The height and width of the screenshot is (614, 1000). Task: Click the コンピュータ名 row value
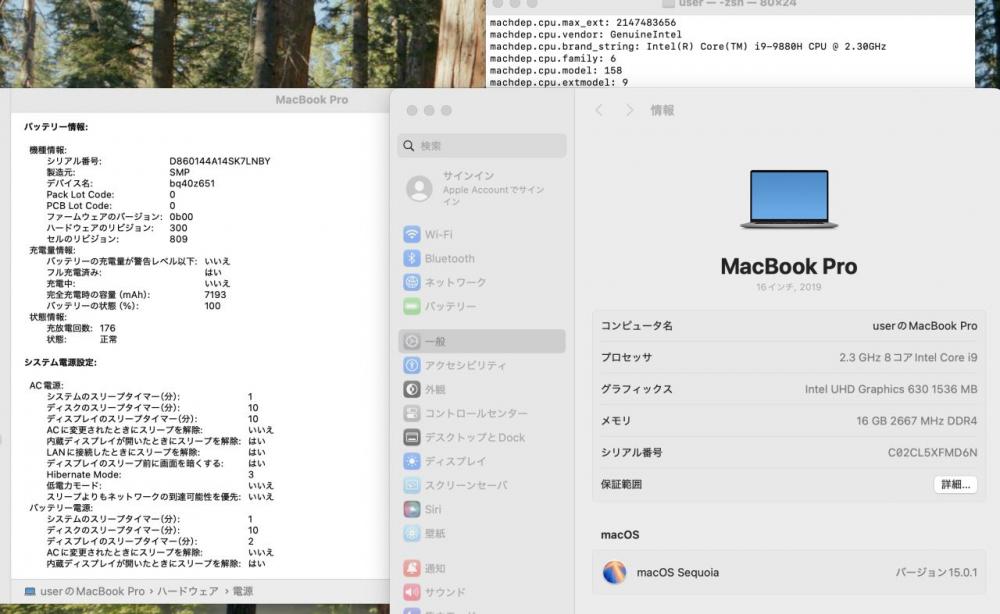[925, 326]
